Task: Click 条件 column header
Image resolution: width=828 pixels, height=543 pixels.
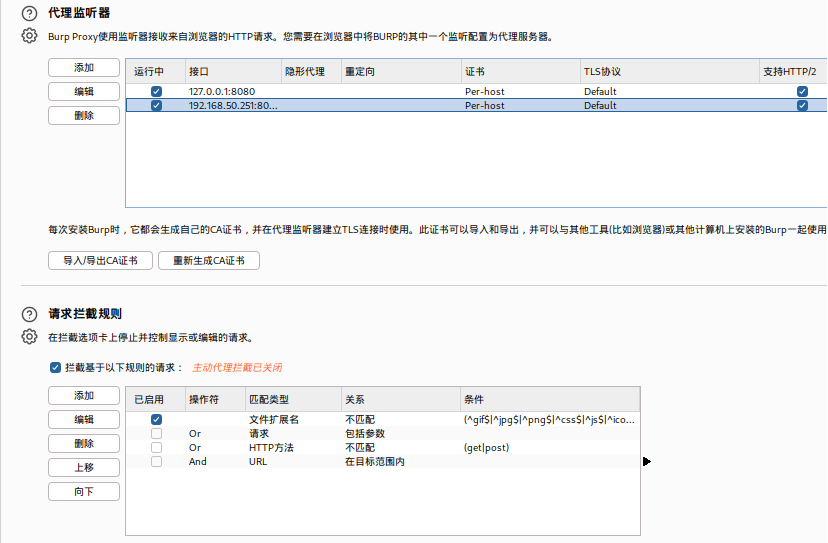Action: (550, 399)
